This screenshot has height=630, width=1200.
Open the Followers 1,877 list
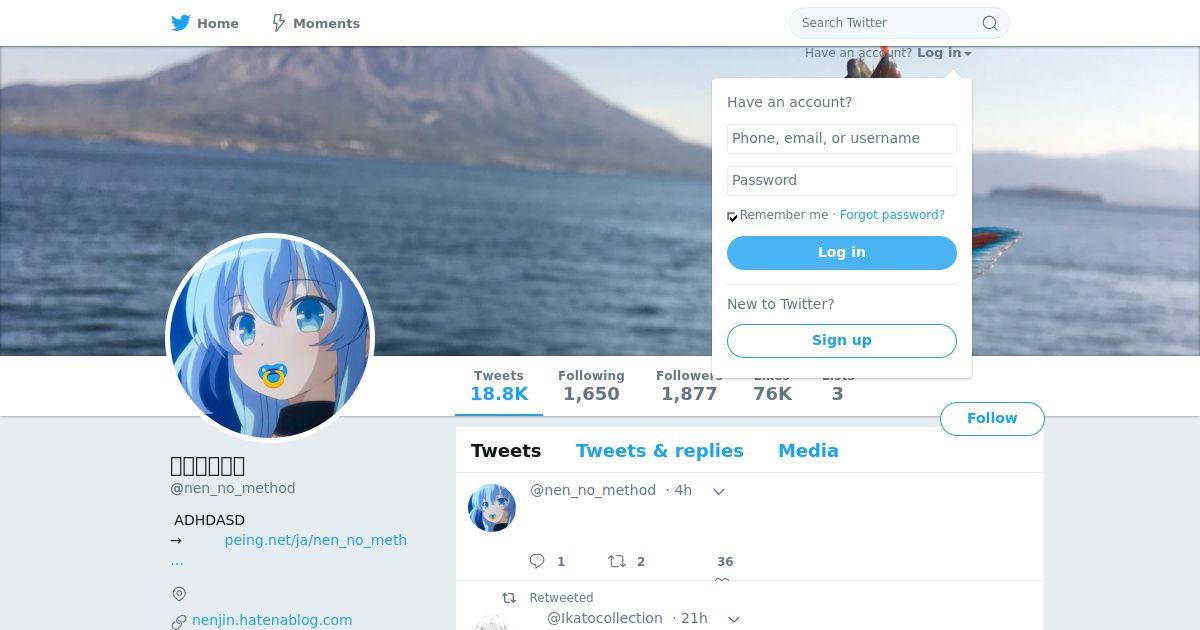689,386
